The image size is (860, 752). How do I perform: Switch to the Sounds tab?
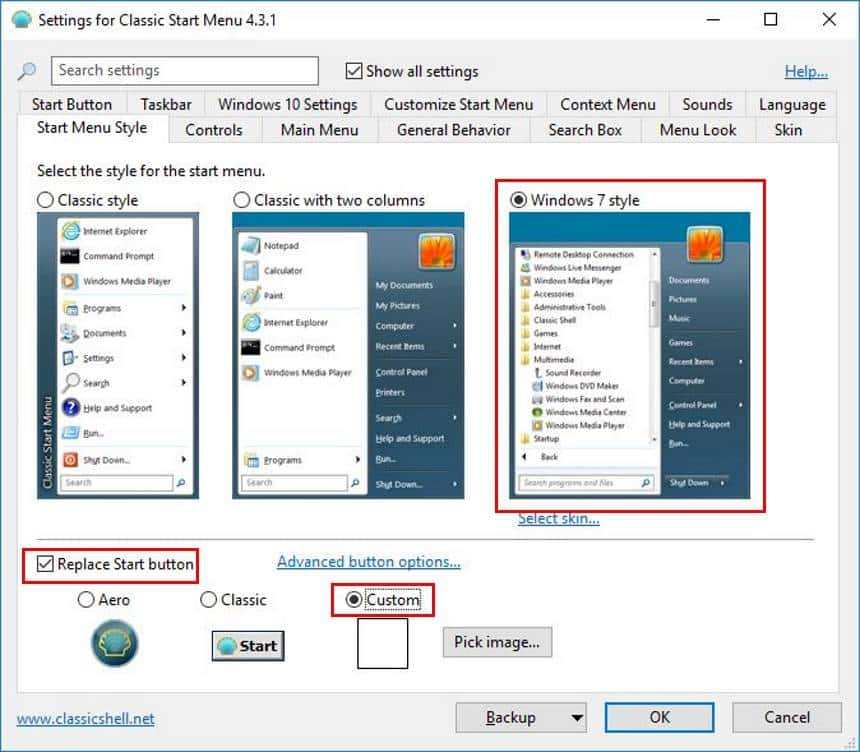click(x=707, y=104)
